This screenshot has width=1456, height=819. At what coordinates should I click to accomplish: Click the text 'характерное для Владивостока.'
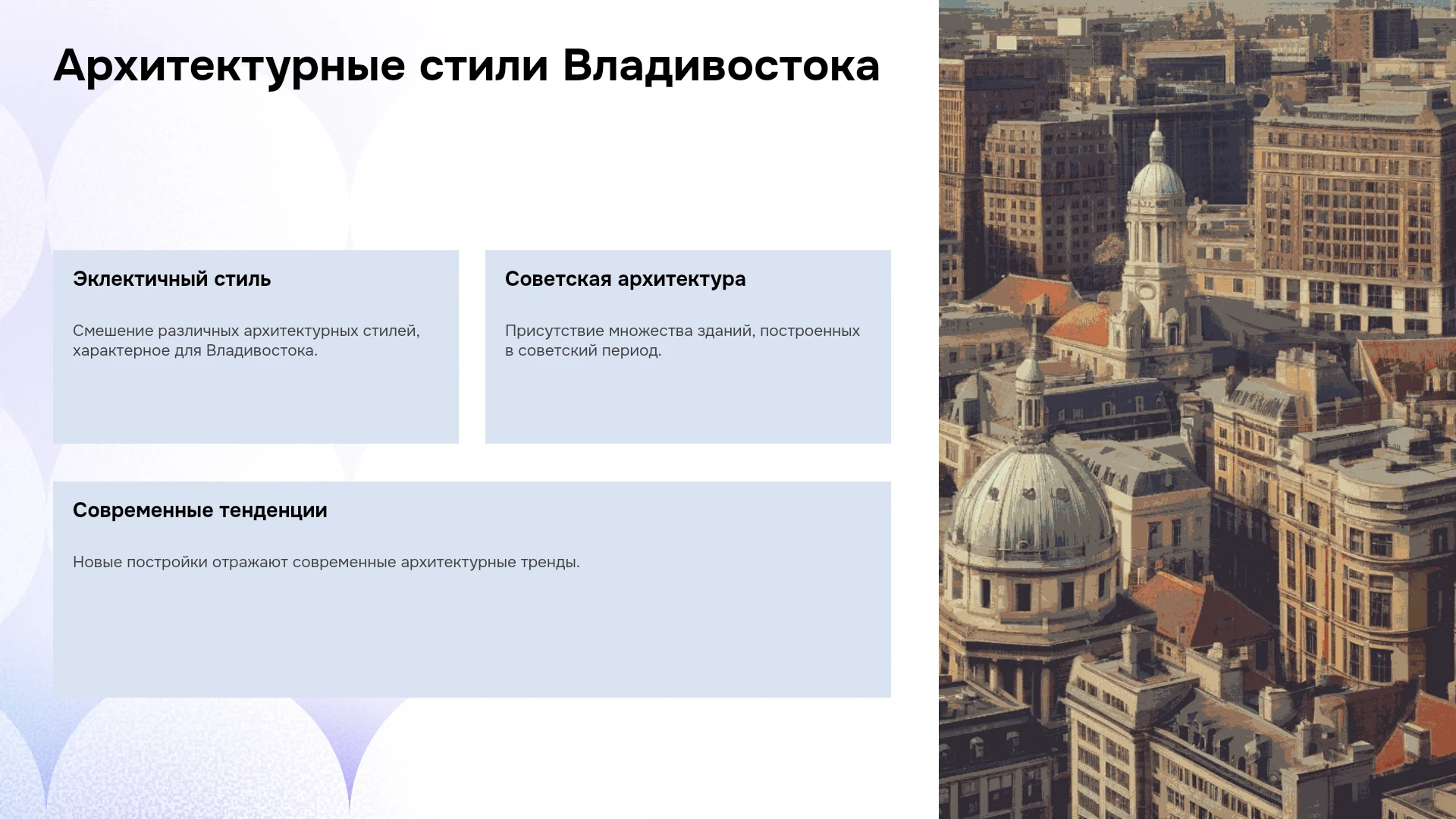coord(195,350)
